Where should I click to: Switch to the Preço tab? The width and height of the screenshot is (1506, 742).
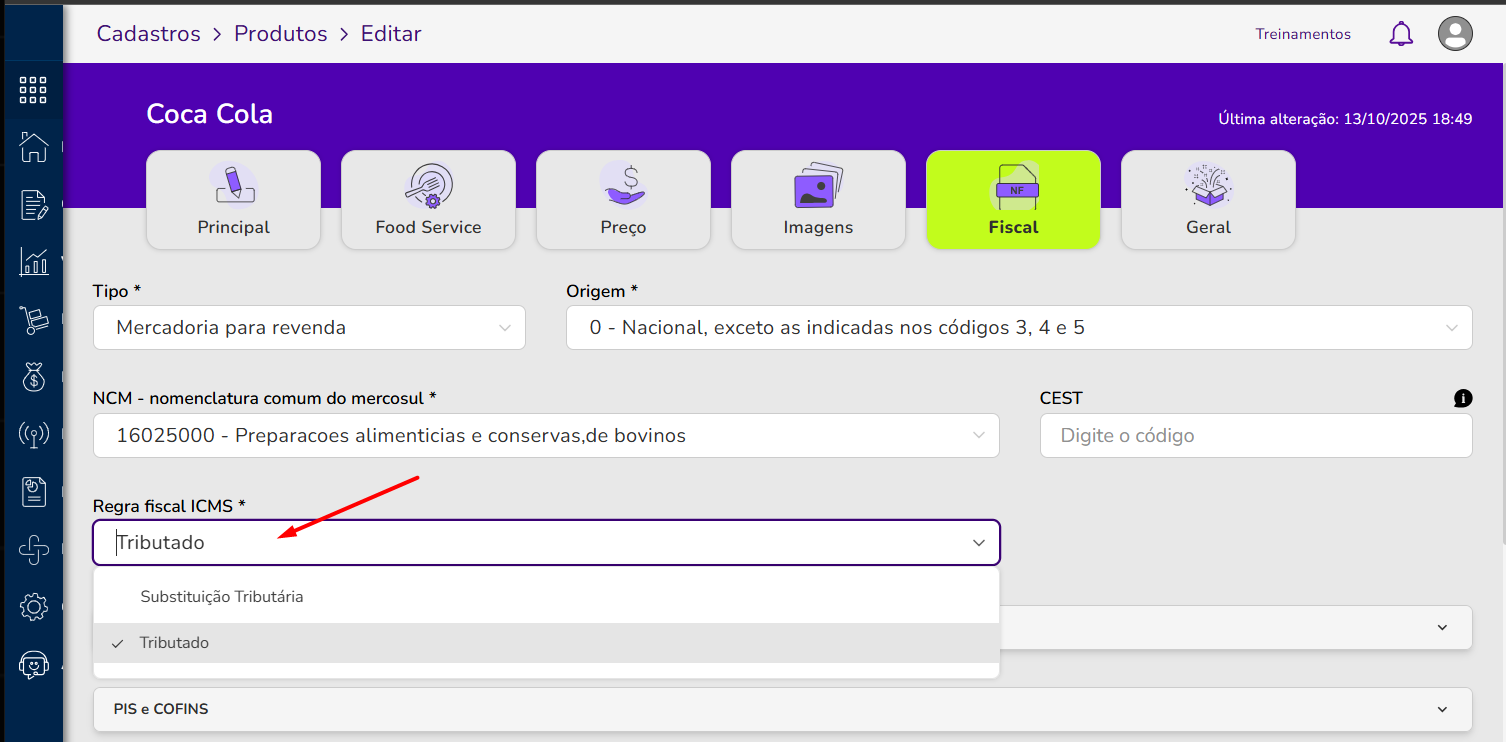[x=623, y=200]
